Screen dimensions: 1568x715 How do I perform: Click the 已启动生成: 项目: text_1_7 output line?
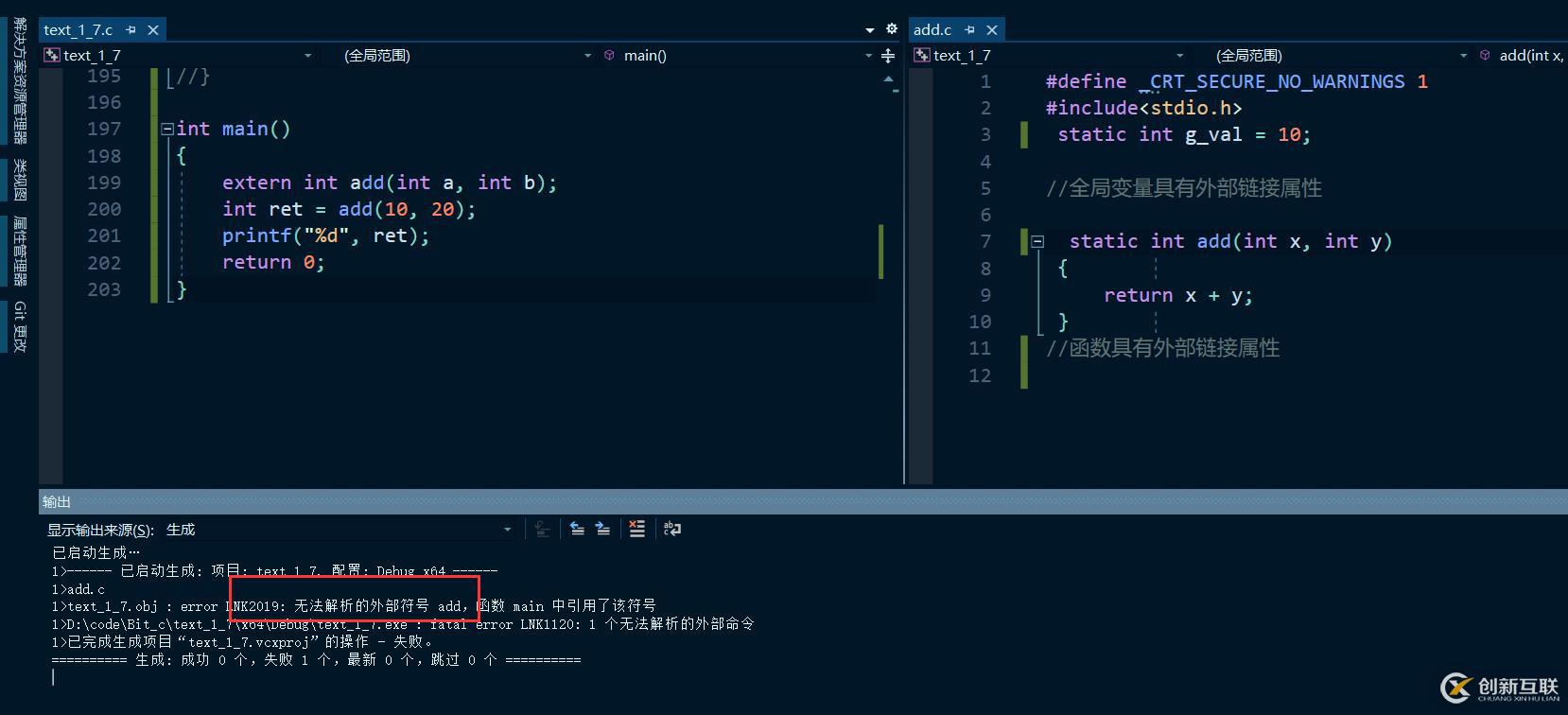pyautogui.click(x=274, y=570)
